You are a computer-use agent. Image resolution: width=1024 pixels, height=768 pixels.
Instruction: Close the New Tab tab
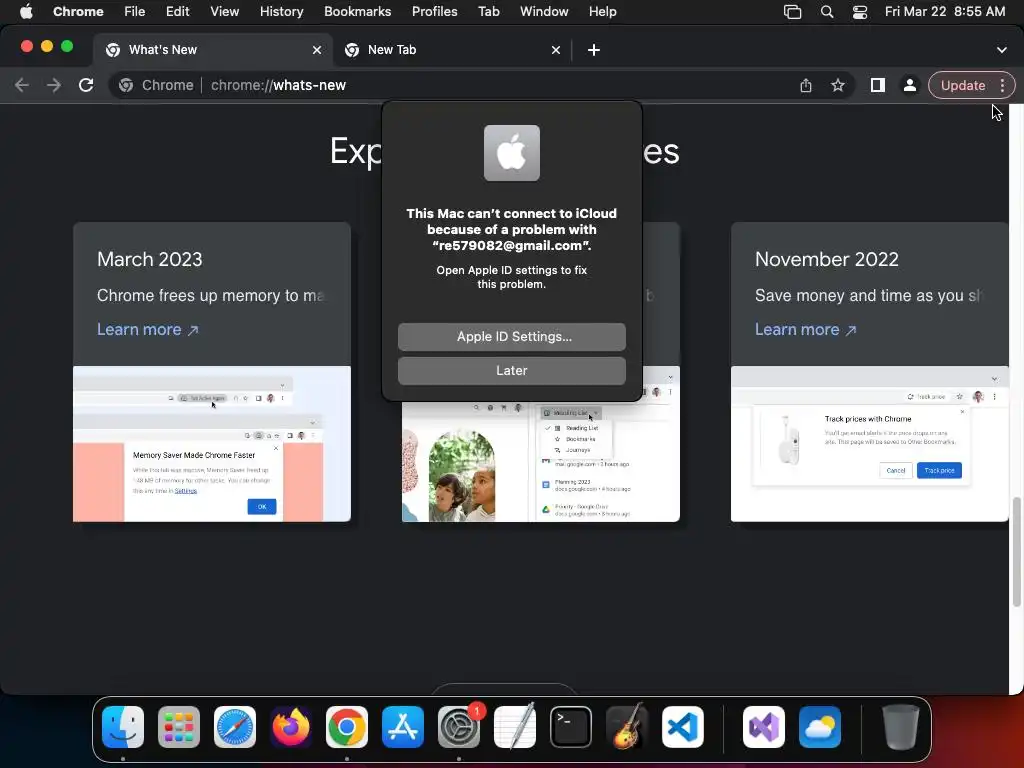pyautogui.click(x=556, y=50)
